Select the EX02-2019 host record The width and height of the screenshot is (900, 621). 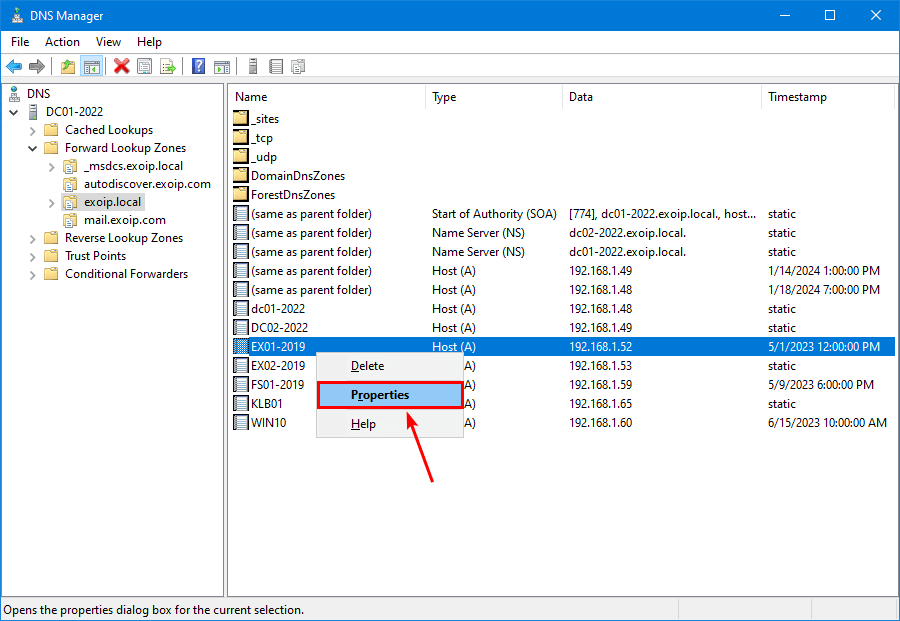click(563, 366)
